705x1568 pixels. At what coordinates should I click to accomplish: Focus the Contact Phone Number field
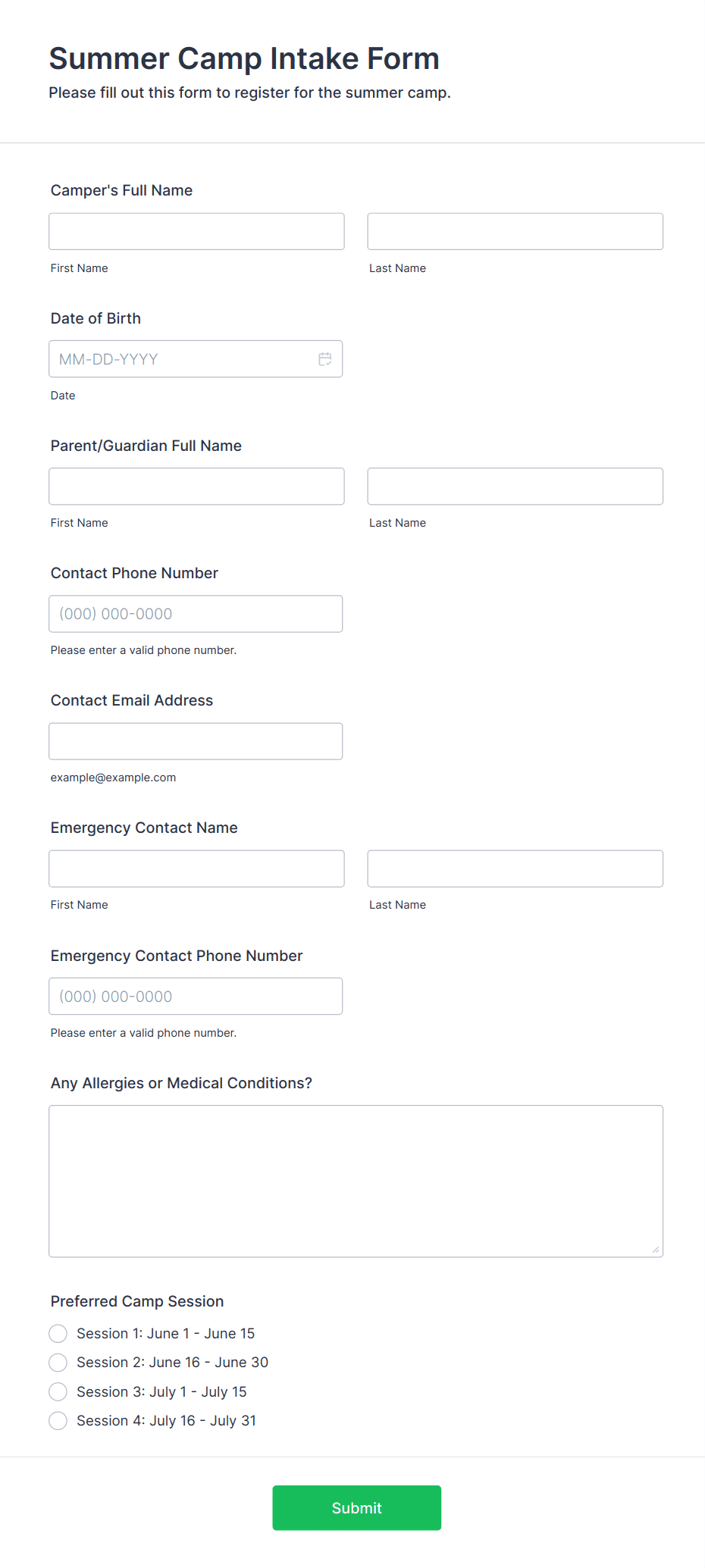click(x=196, y=614)
